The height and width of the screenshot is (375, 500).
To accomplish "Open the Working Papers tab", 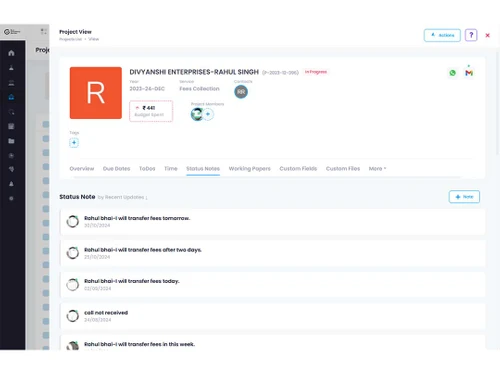I will (x=249, y=169).
